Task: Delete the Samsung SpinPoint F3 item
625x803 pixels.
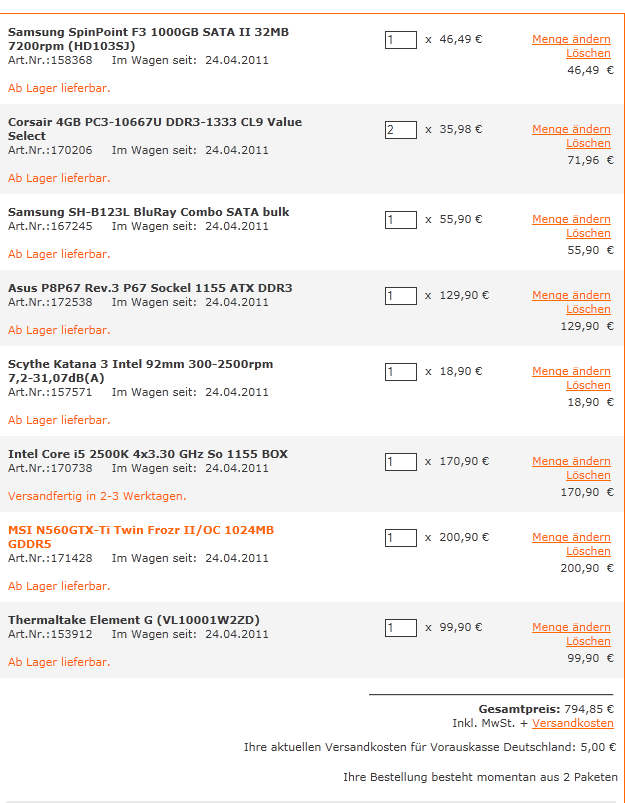Action: point(588,53)
